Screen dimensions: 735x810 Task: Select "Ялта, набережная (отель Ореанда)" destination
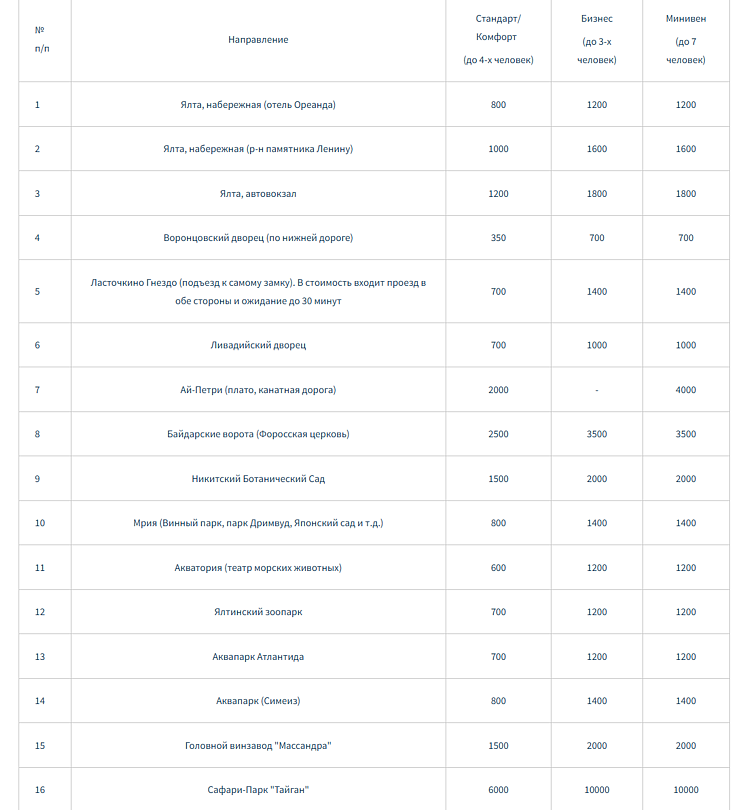[x=258, y=105]
